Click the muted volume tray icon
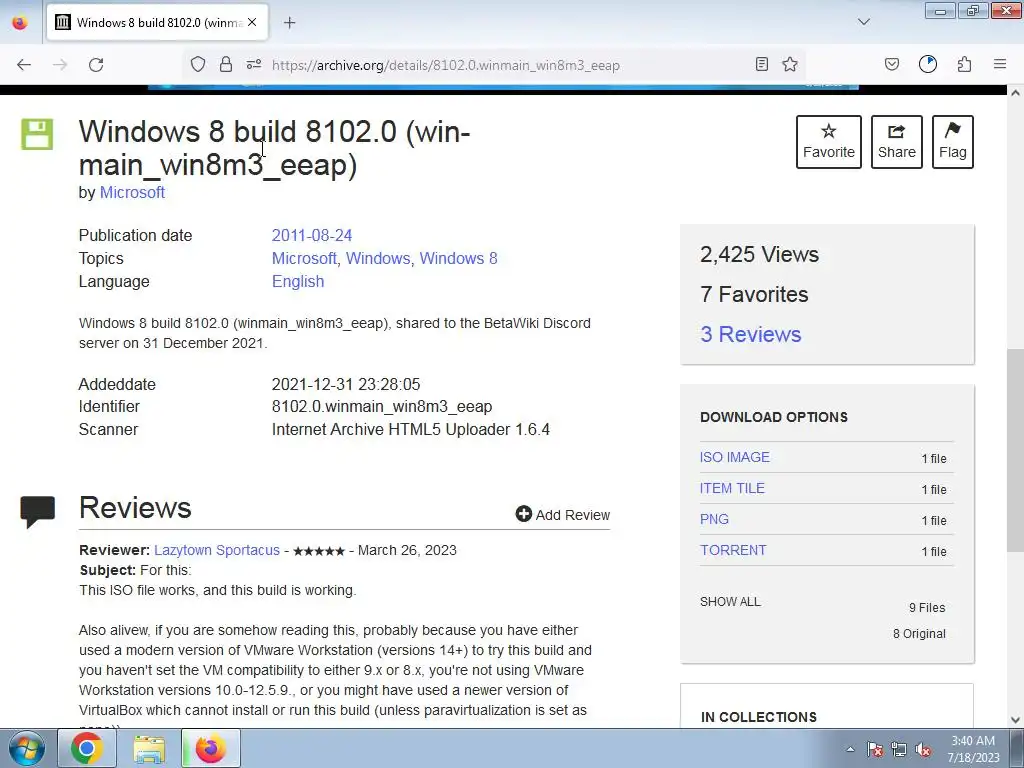Screen dimensions: 1024x768 tap(923, 749)
